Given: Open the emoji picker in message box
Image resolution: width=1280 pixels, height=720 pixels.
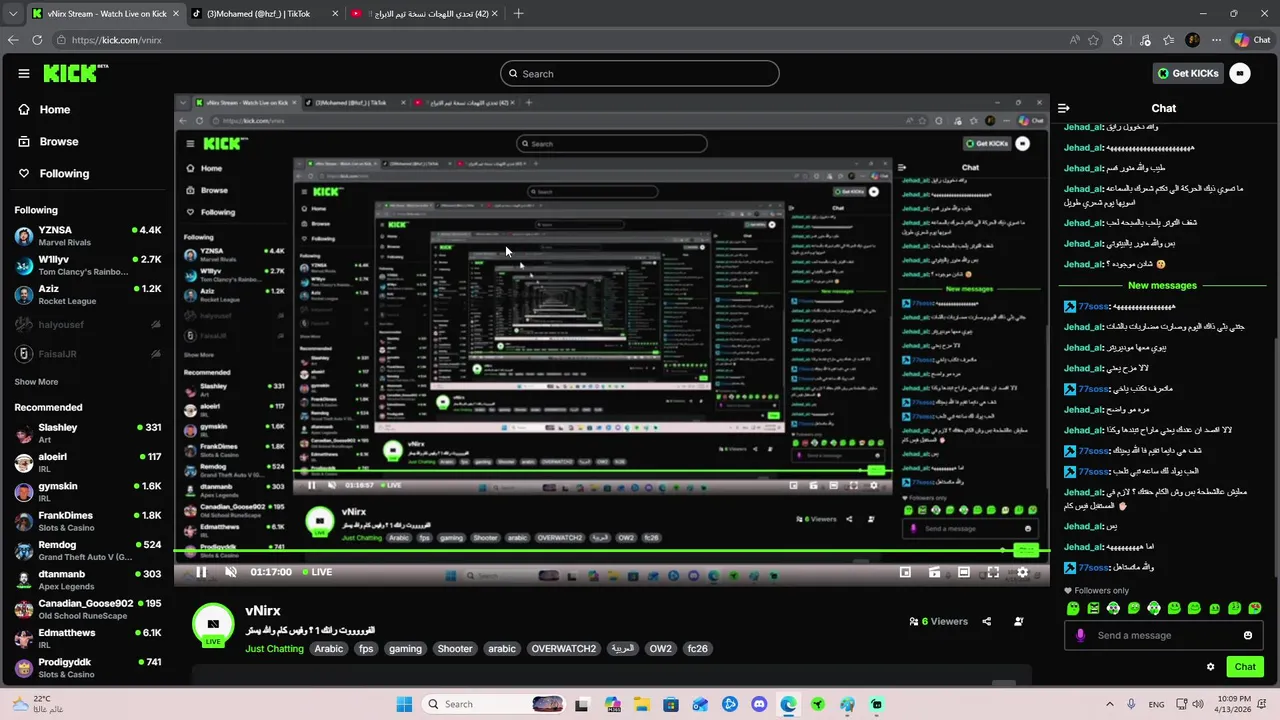Looking at the screenshot, I should [1247, 635].
